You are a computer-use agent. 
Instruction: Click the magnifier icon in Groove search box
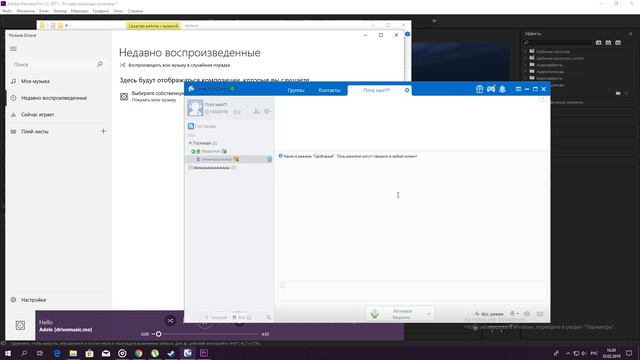tap(99, 64)
